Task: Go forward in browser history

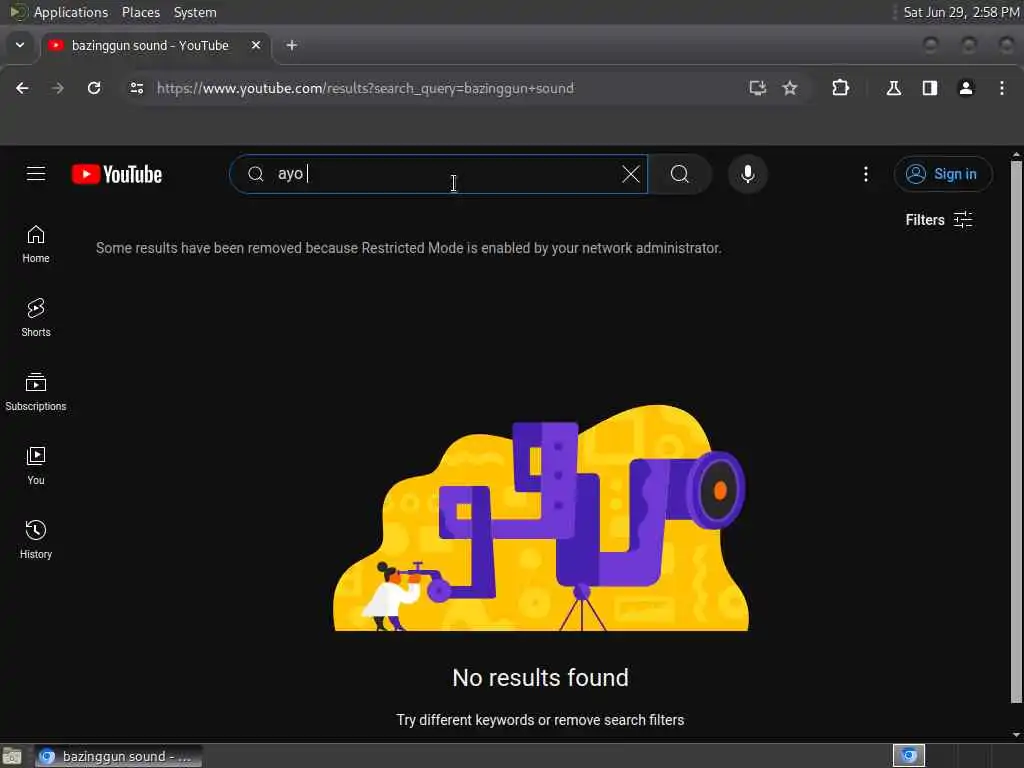Action: coord(58,88)
